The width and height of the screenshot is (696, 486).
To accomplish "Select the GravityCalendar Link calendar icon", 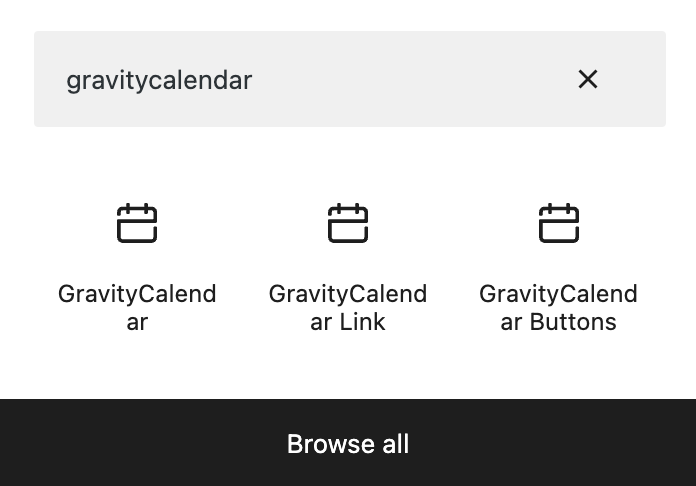I will coord(348,223).
